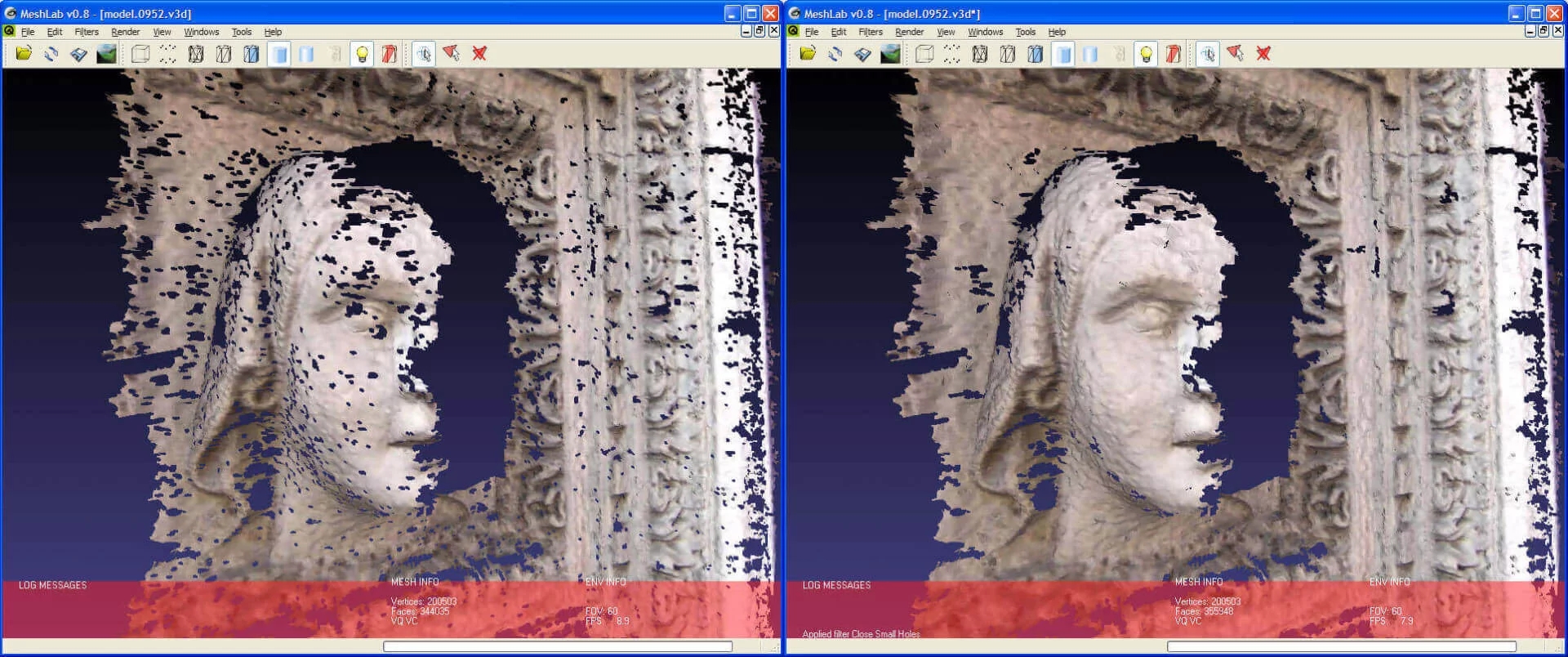Image resolution: width=1568 pixels, height=657 pixels.
Task: Open a mesh file in left window
Action: pyautogui.click(x=24, y=54)
